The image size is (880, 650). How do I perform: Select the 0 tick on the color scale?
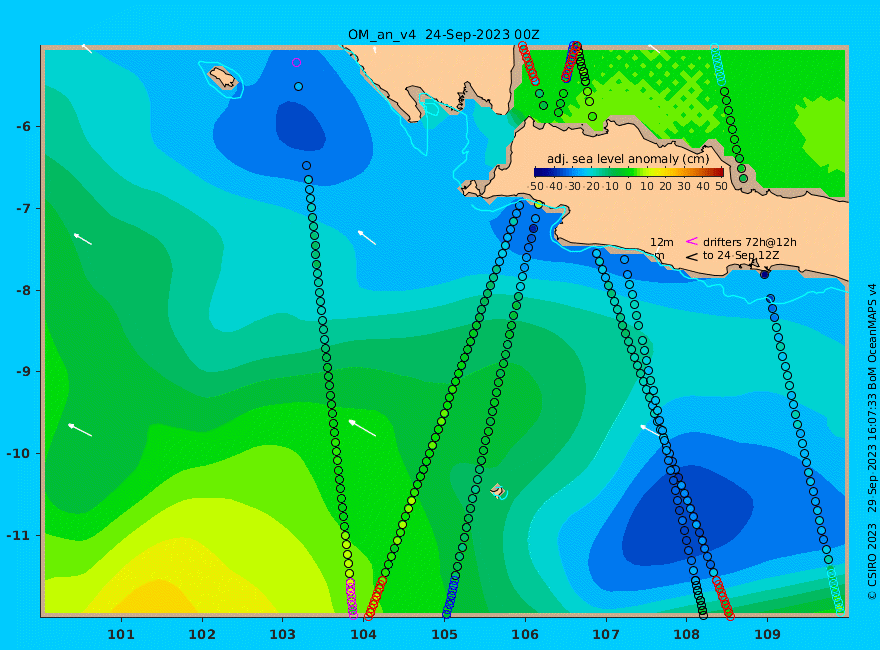tap(629, 186)
